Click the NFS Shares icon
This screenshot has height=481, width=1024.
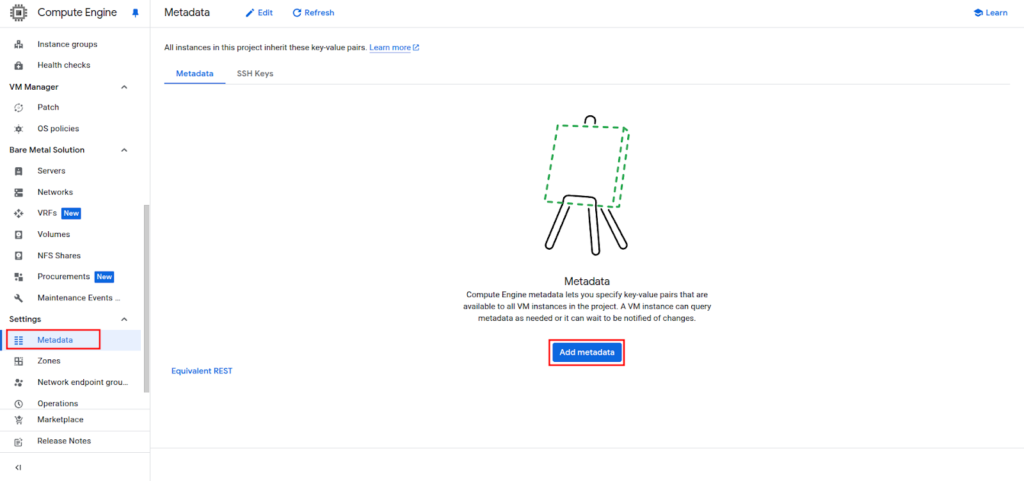click(18, 256)
